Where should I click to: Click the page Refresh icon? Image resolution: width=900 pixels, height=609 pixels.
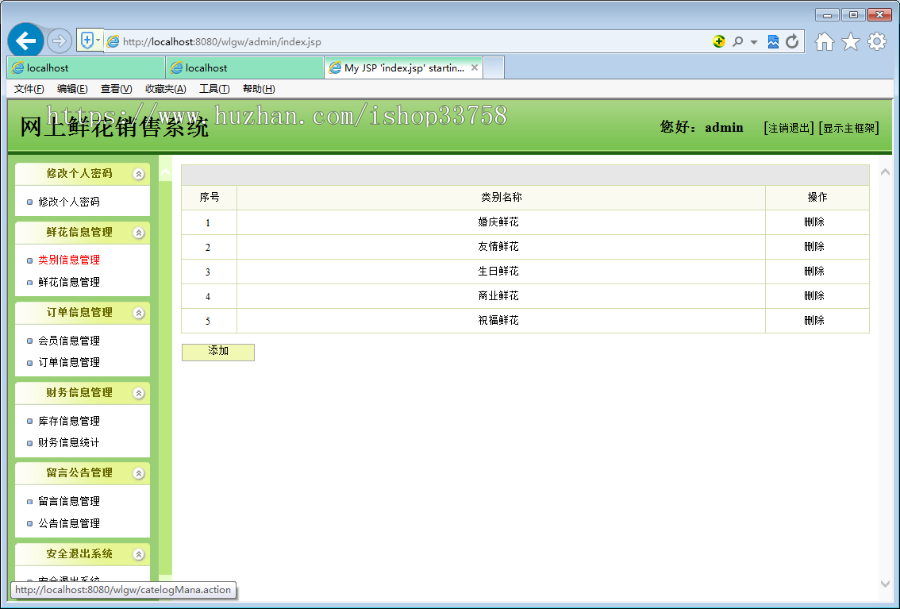click(x=792, y=41)
